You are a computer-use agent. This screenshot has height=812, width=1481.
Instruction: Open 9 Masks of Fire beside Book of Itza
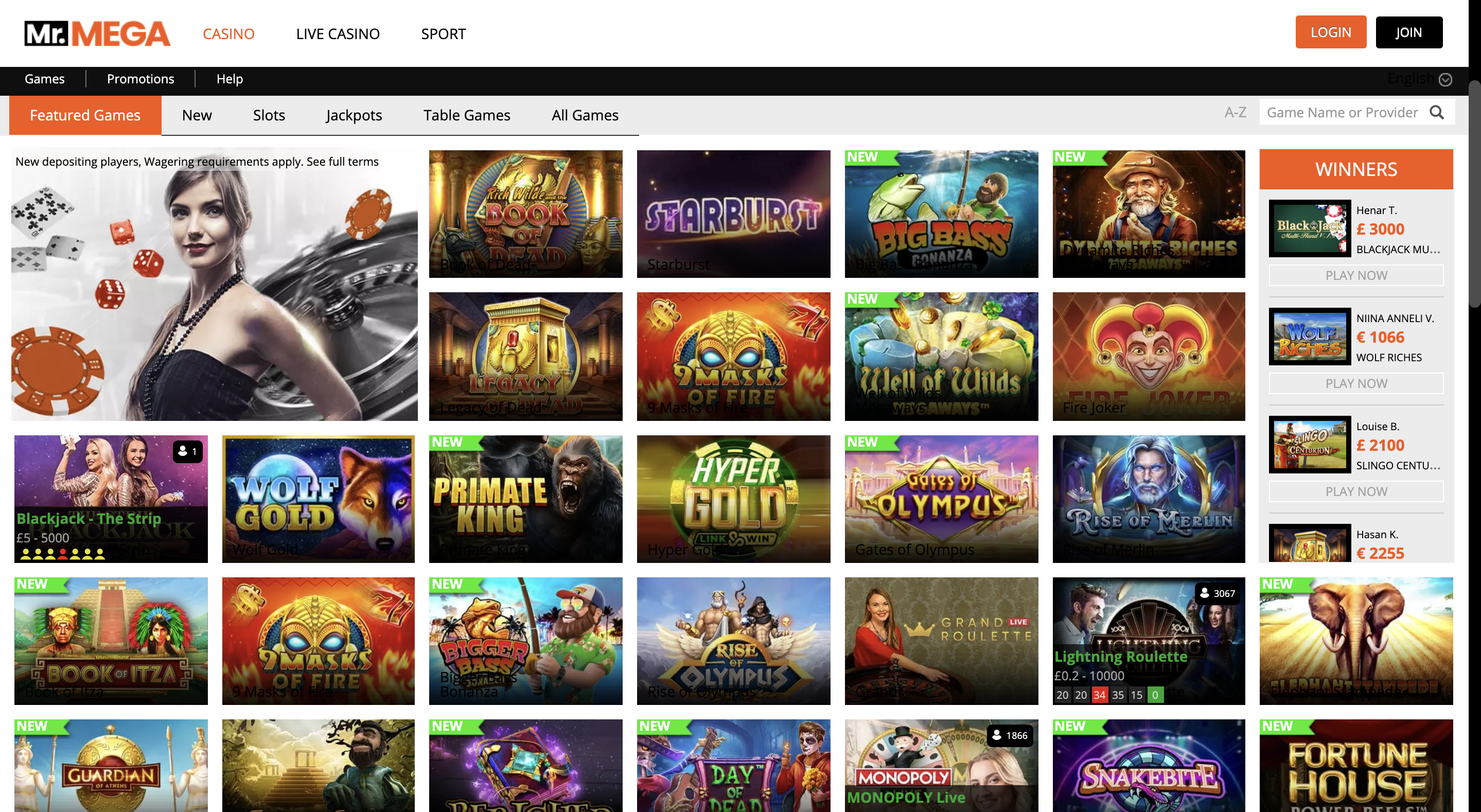tap(319, 641)
